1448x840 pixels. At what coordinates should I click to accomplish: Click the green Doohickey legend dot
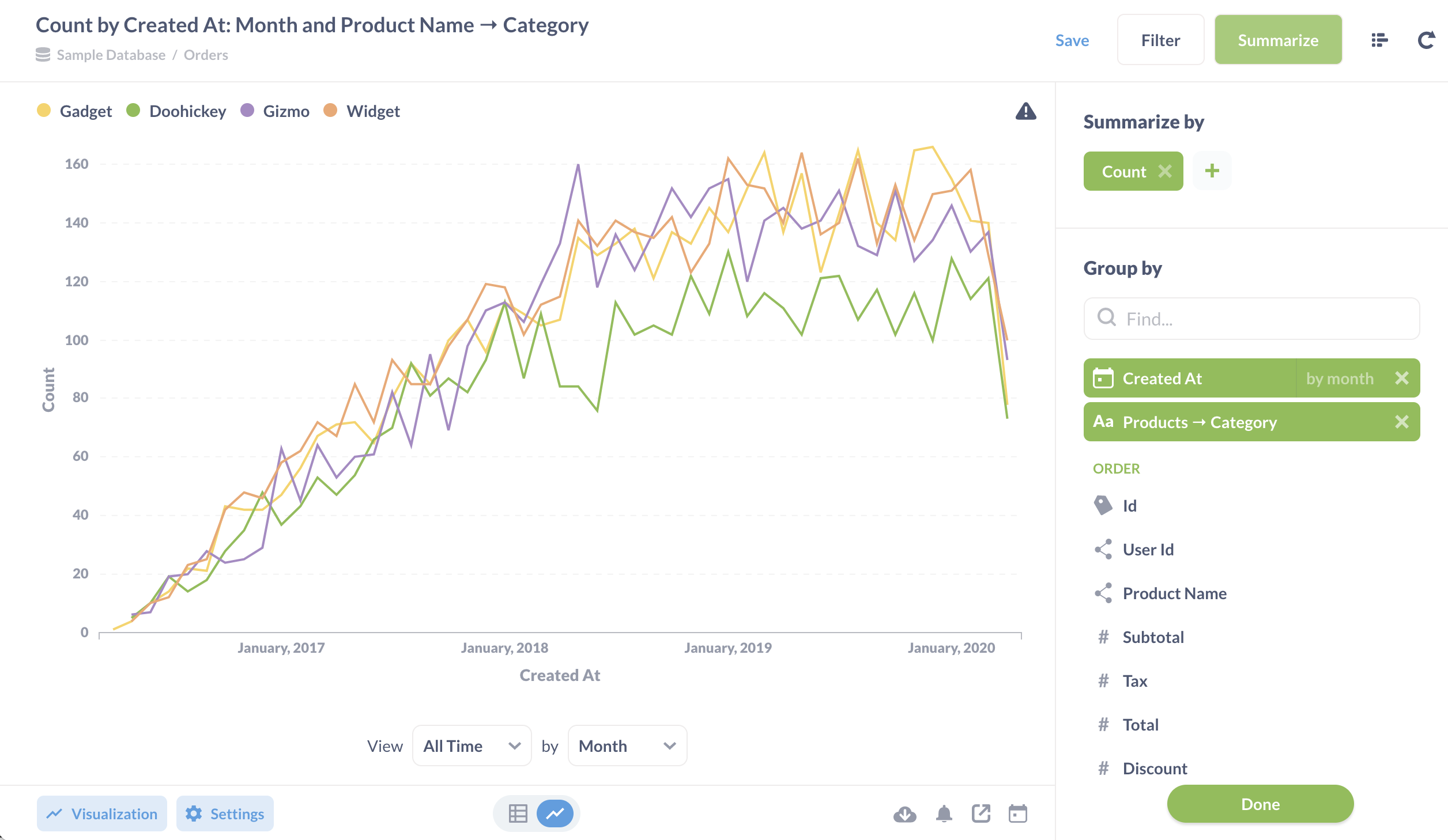pos(133,110)
